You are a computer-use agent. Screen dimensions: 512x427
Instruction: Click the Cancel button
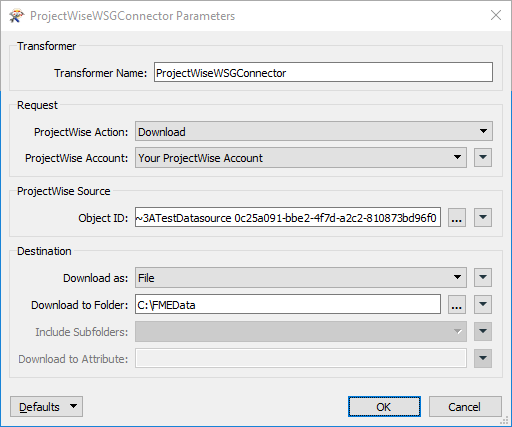pos(465,406)
